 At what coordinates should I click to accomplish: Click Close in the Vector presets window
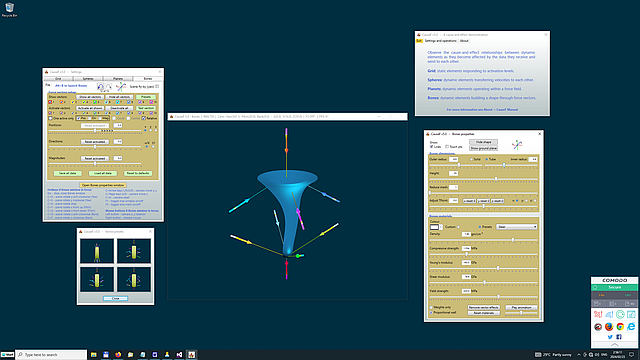coord(116,298)
